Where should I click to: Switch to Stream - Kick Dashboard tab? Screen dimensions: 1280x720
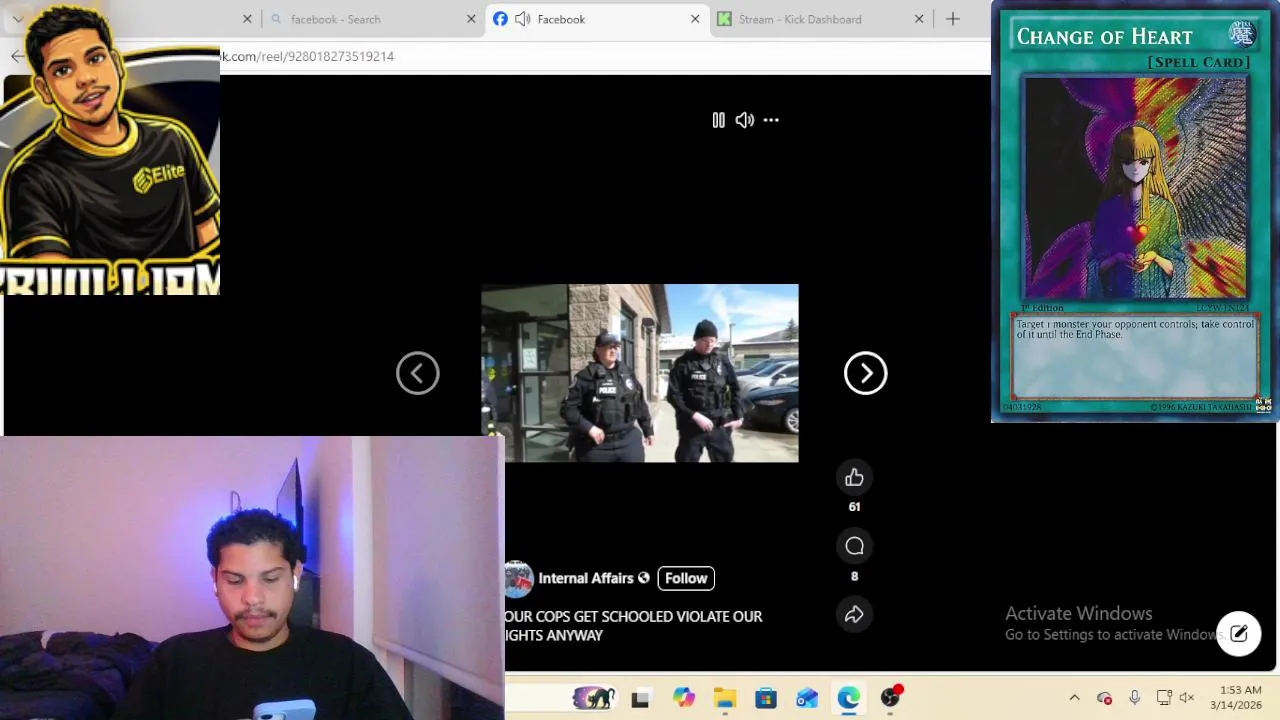click(820, 19)
